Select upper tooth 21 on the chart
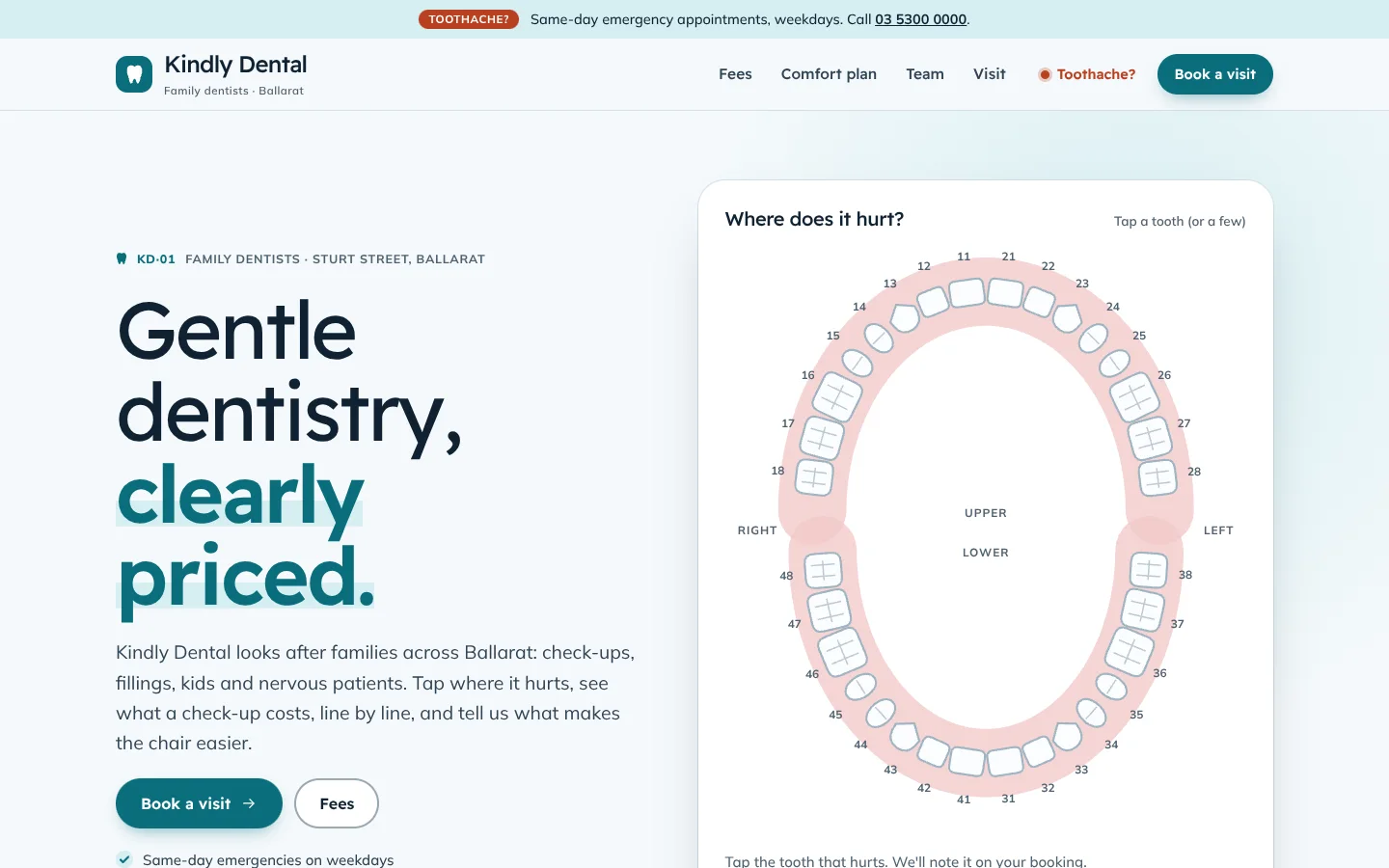The height and width of the screenshot is (868, 1389). click(x=1005, y=292)
